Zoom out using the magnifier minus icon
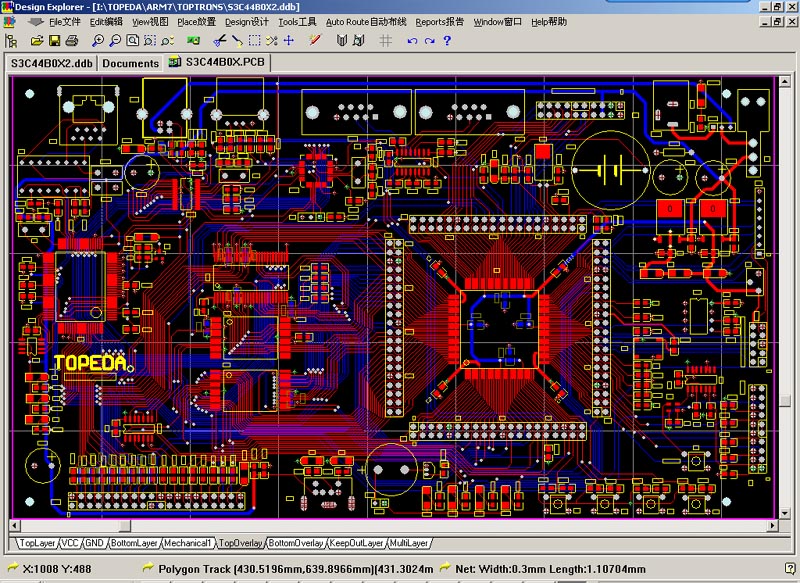 pos(115,41)
